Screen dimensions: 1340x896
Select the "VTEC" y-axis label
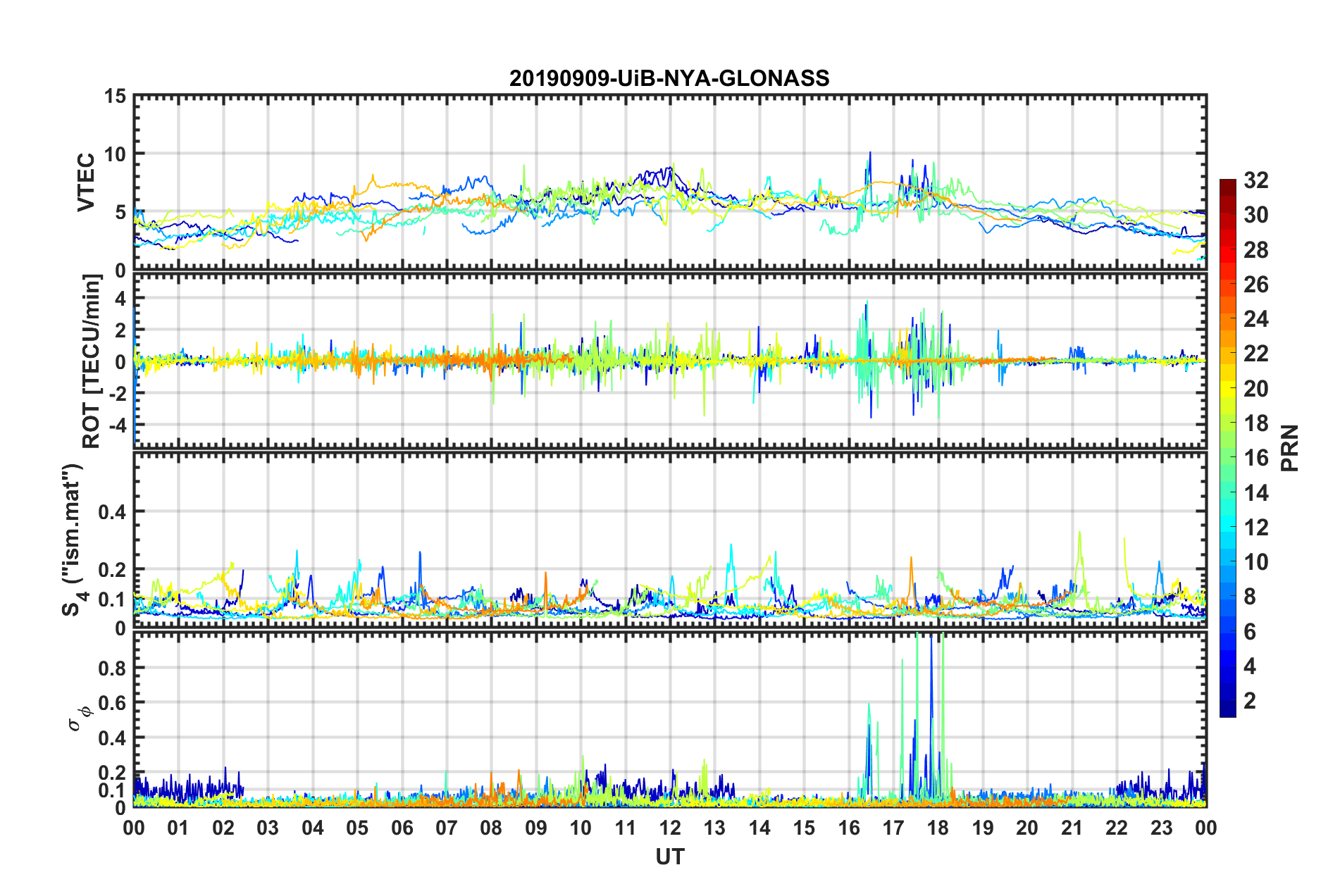tap(86, 182)
